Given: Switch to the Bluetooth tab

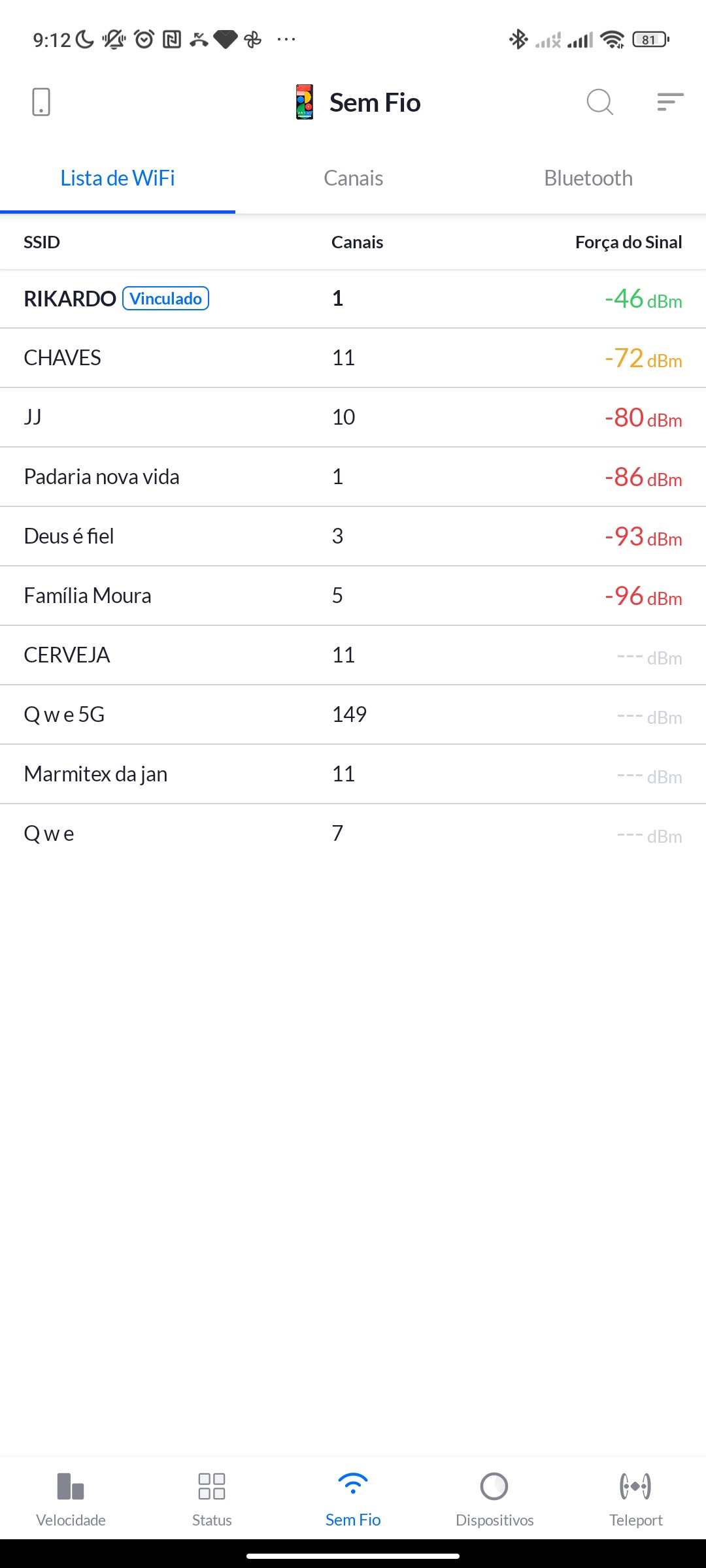Looking at the screenshot, I should 588,178.
